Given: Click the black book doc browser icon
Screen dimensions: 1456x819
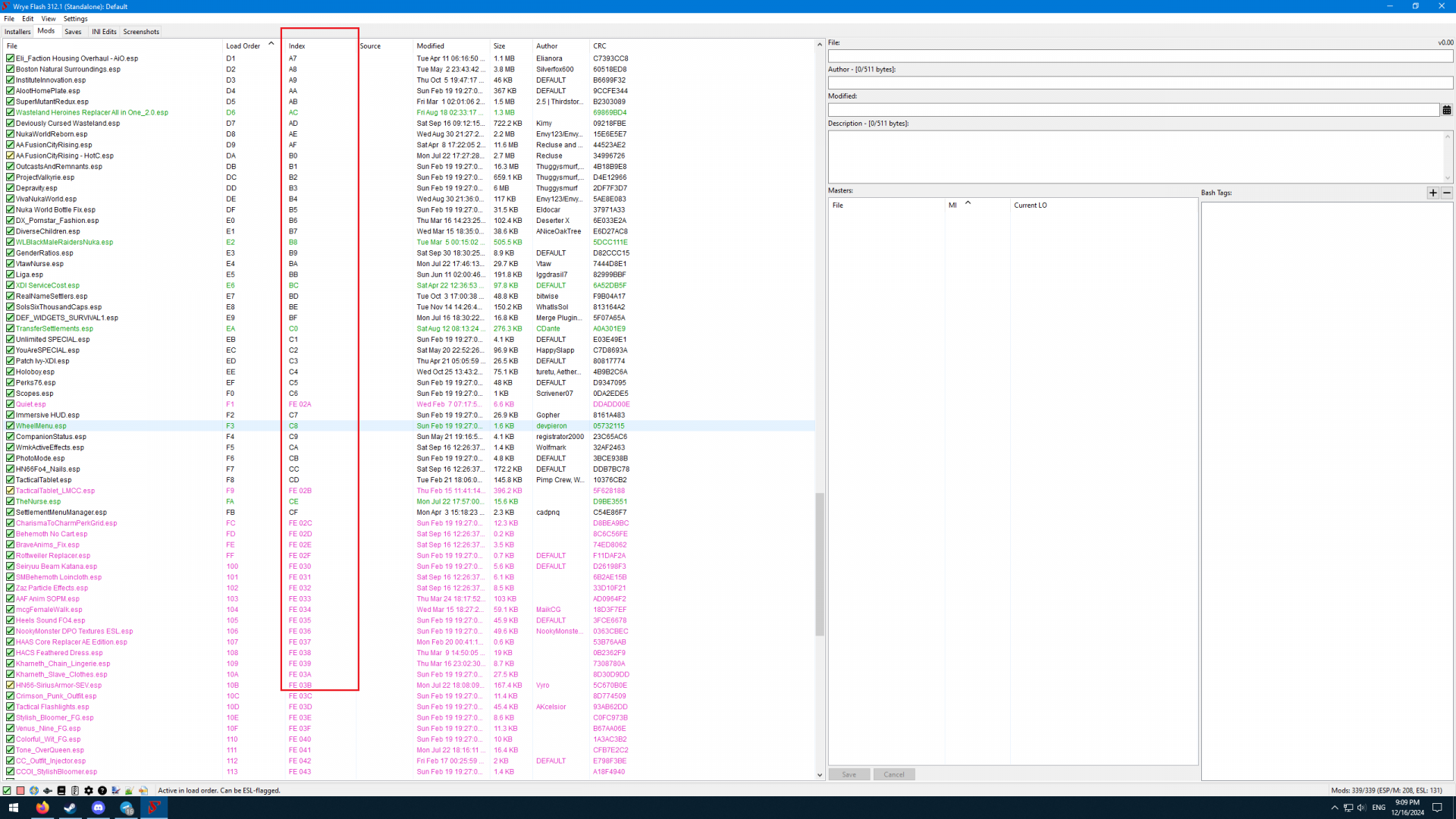Looking at the screenshot, I should 61,790.
